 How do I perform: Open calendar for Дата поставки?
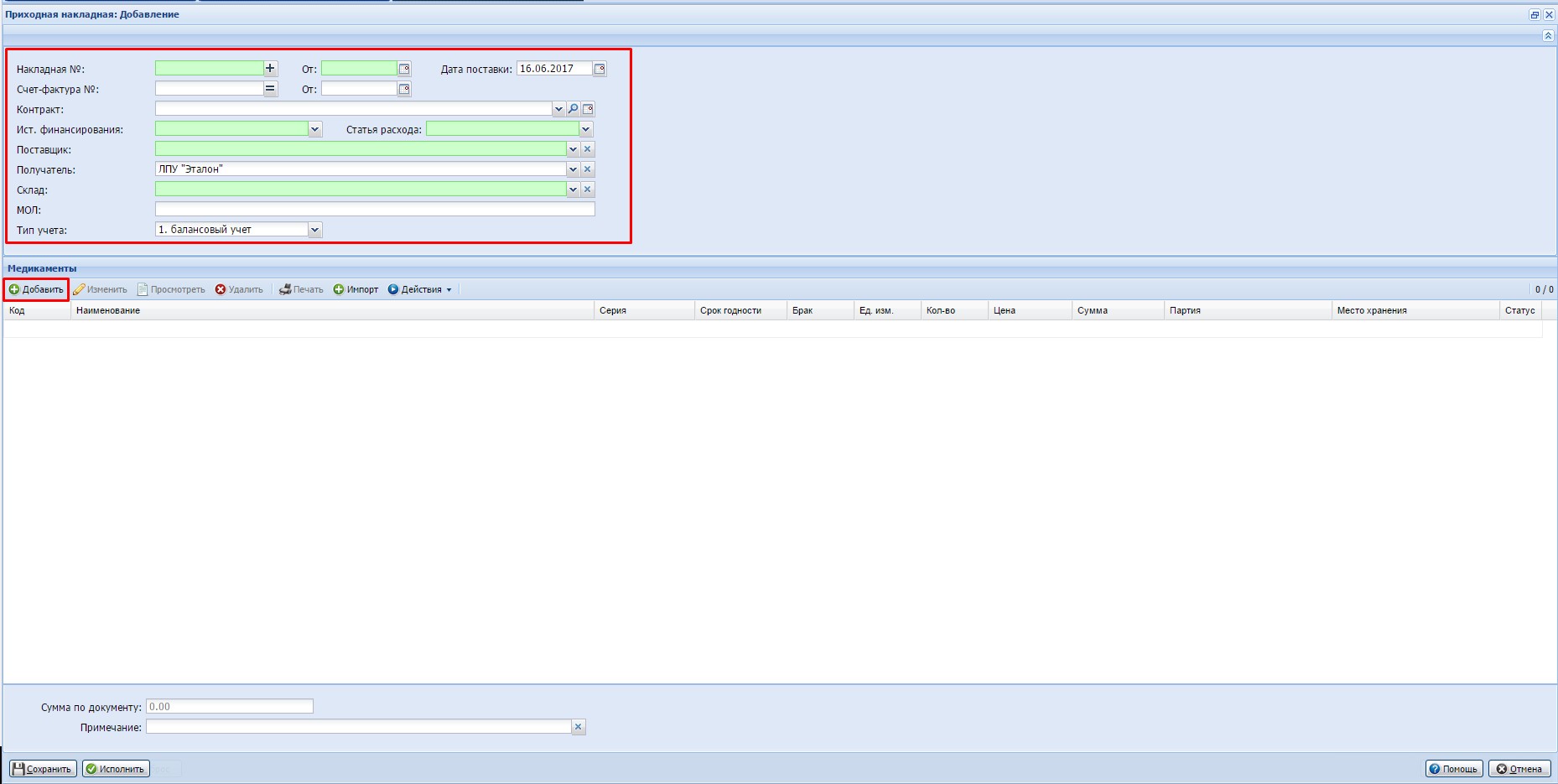600,69
